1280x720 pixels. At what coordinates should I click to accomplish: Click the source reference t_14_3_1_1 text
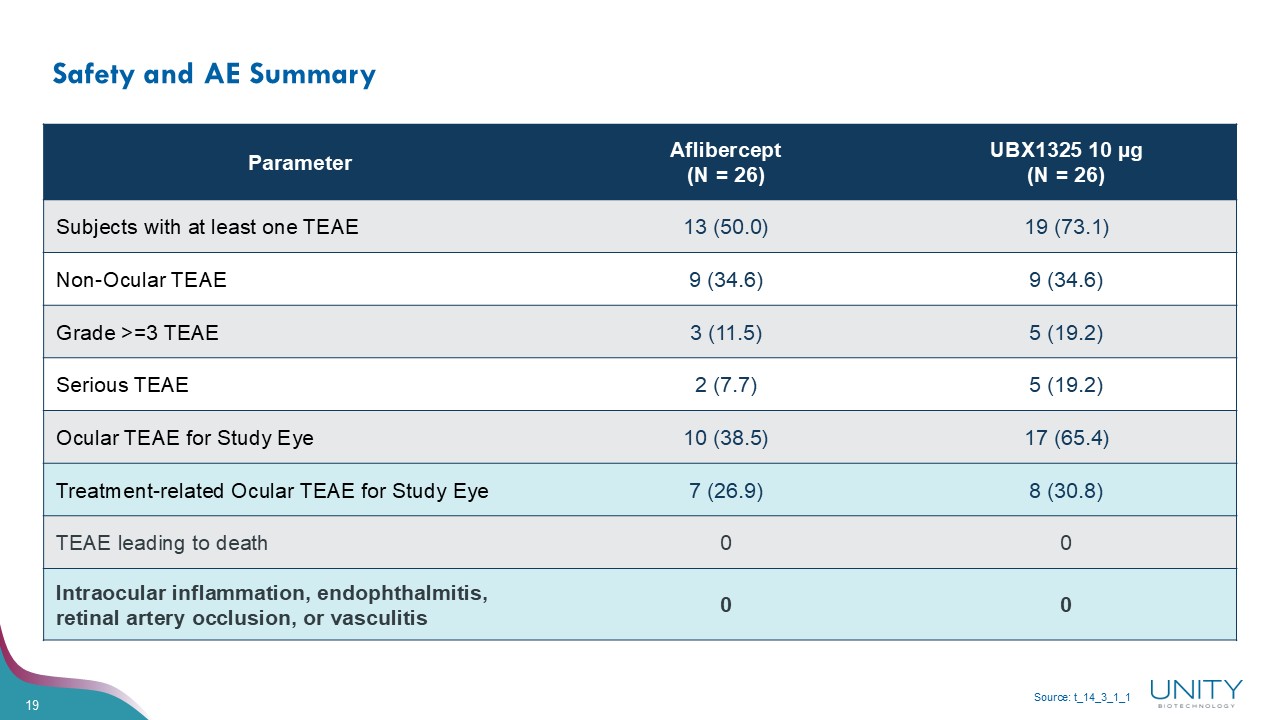[1082, 697]
